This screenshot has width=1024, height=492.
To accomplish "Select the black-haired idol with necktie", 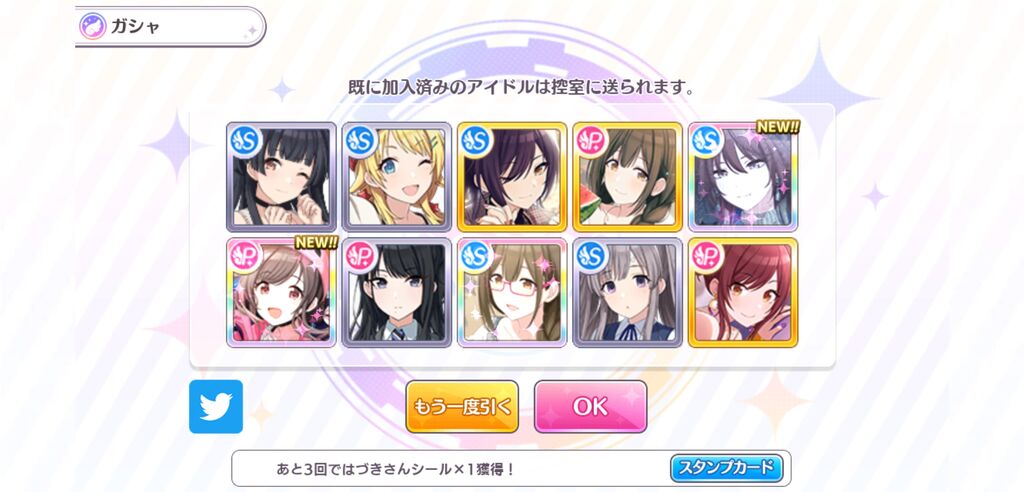I will tap(397, 292).
